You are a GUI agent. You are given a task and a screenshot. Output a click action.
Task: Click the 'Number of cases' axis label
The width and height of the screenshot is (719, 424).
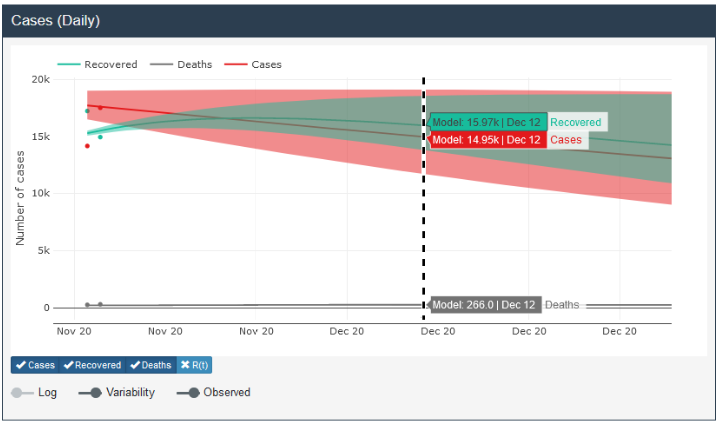[x=20, y=198]
